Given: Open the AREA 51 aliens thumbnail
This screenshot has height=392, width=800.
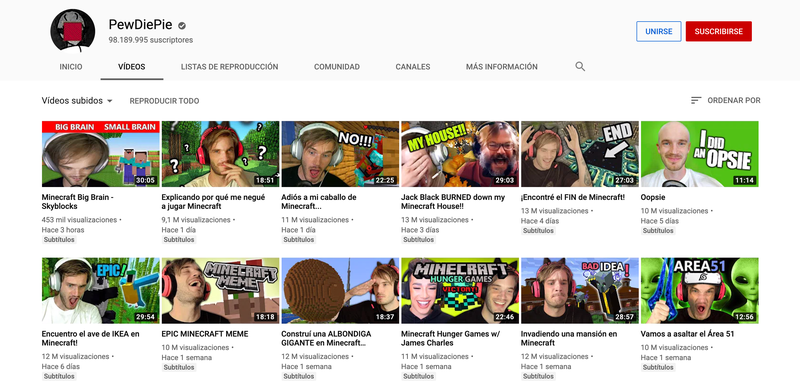Looking at the screenshot, I should click(x=699, y=290).
